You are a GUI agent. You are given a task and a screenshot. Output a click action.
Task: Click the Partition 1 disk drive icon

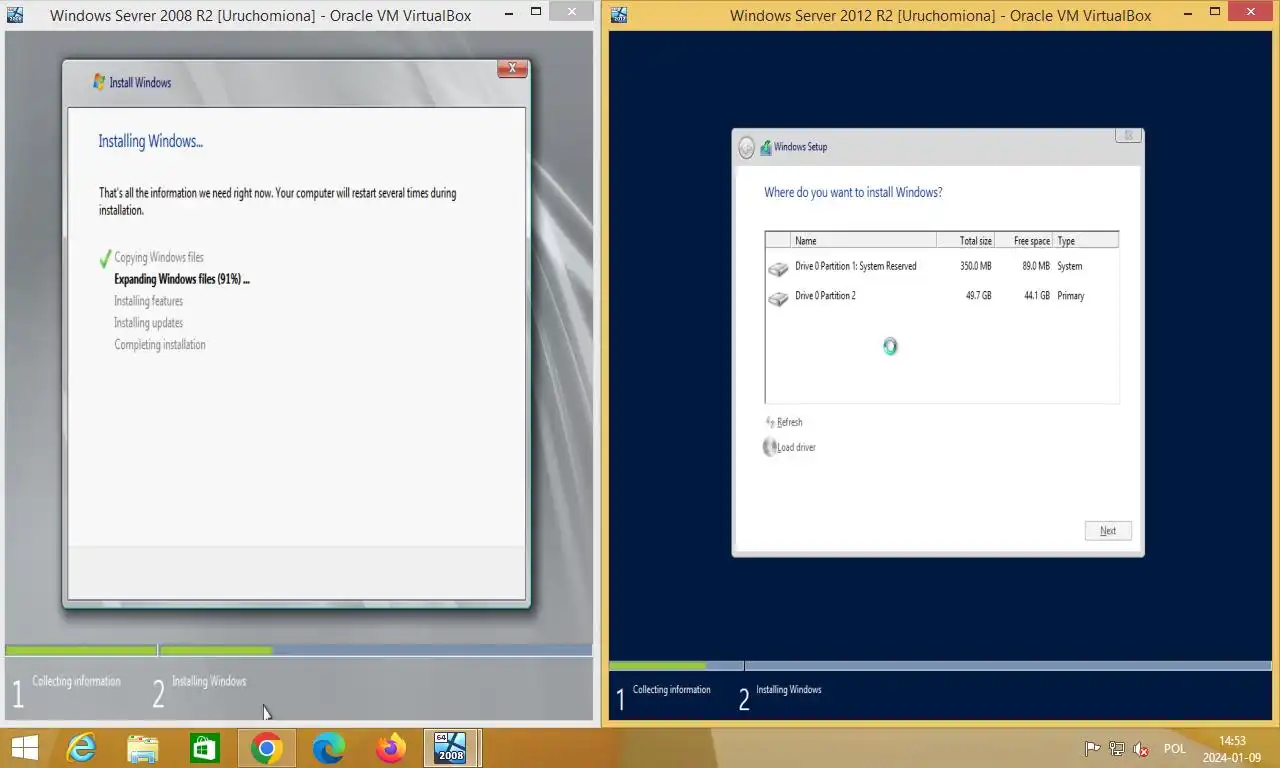(x=778, y=269)
